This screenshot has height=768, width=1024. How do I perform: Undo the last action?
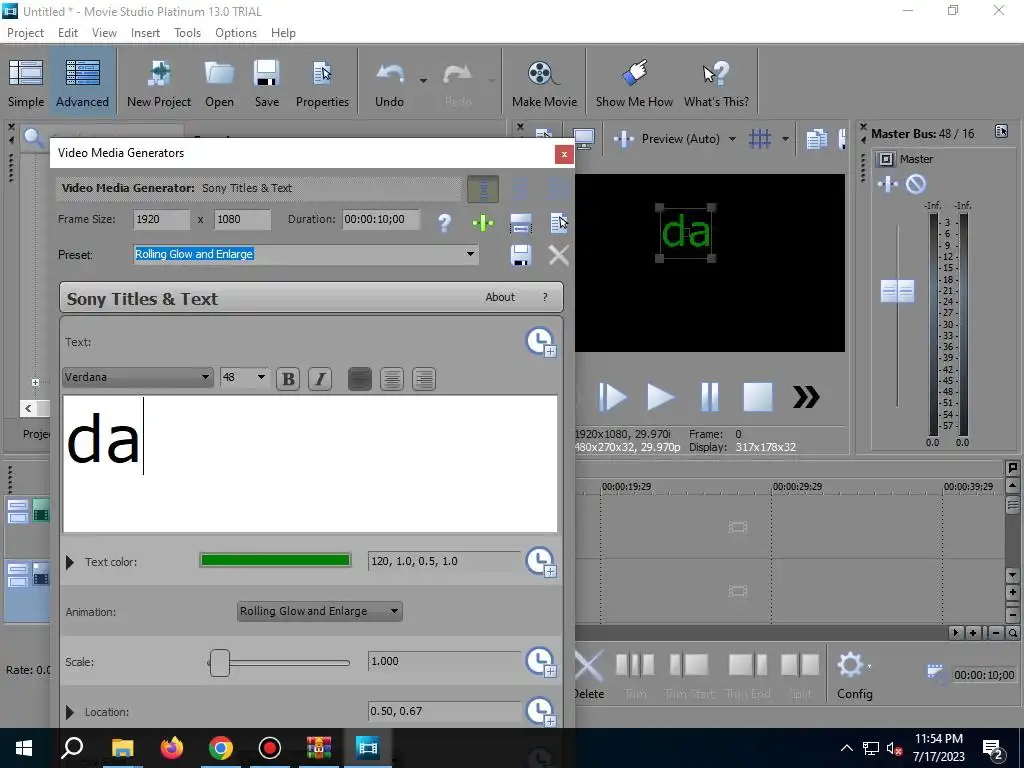[389, 83]
